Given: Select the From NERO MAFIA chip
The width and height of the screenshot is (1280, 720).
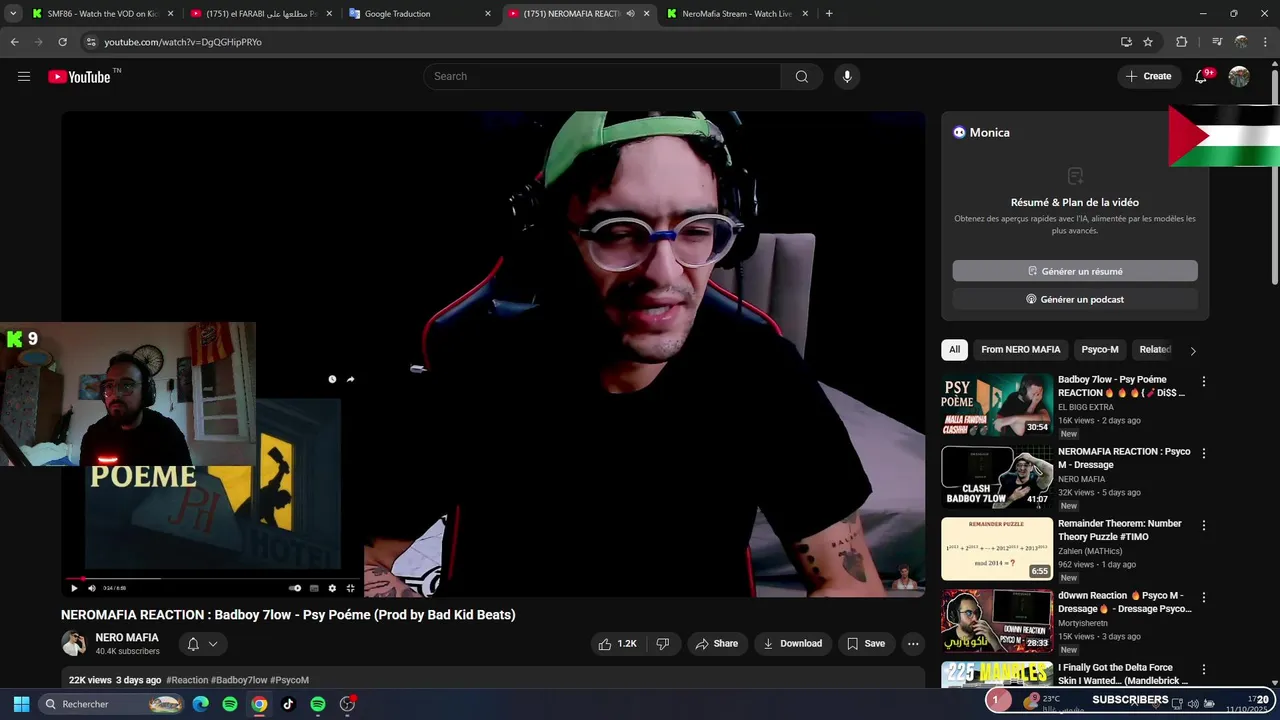Looking at the screenshot, I should click(x=1020, y=350).
